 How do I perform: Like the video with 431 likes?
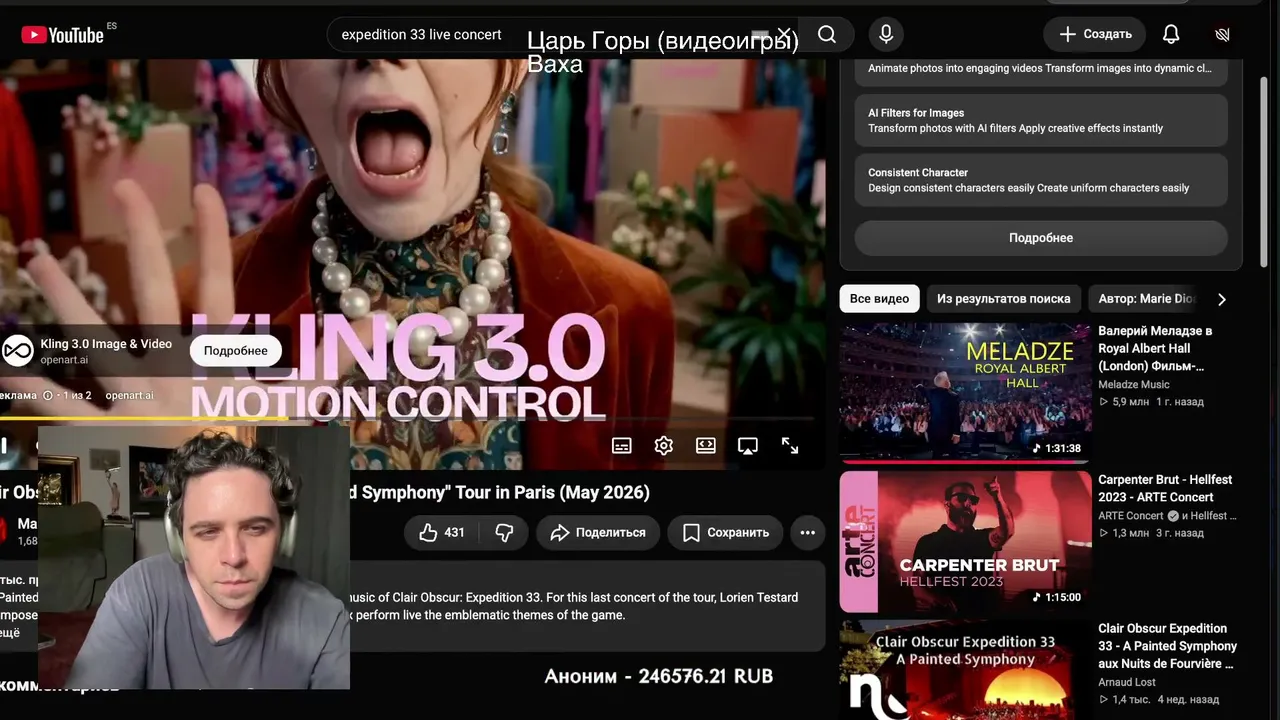442,533
